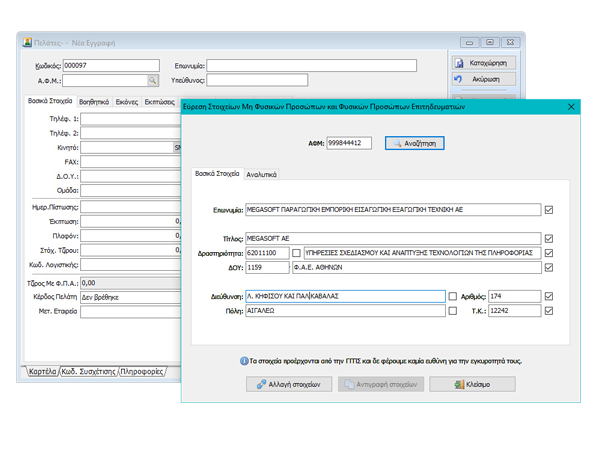Image resolution: width=600 pixels, height=460 pixels.
Task: Open the Πληροφορίες bottom tab
Action: coord(142,371)
